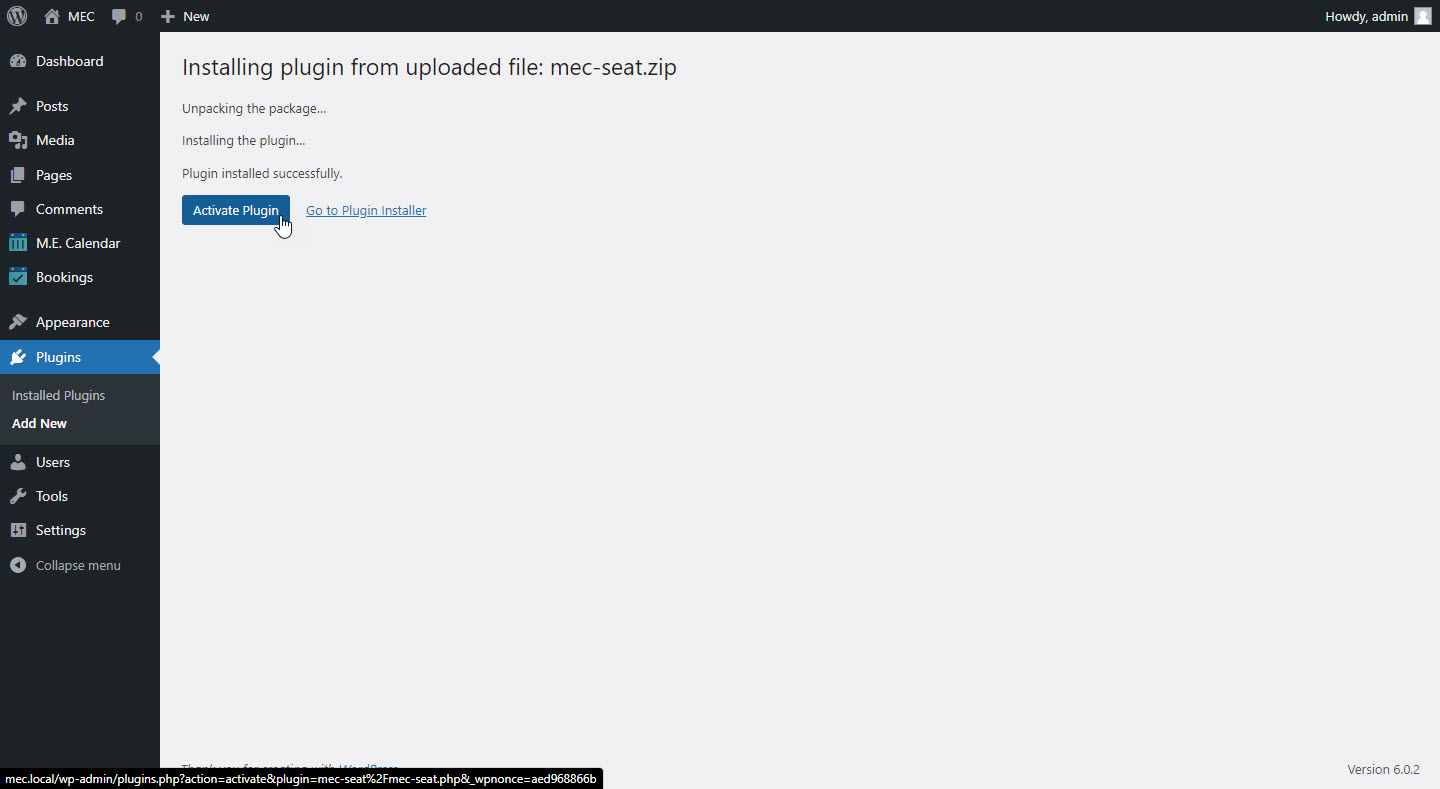
Task: Click the Bookings checkmark calendar icon
Action: pos(18,277)
